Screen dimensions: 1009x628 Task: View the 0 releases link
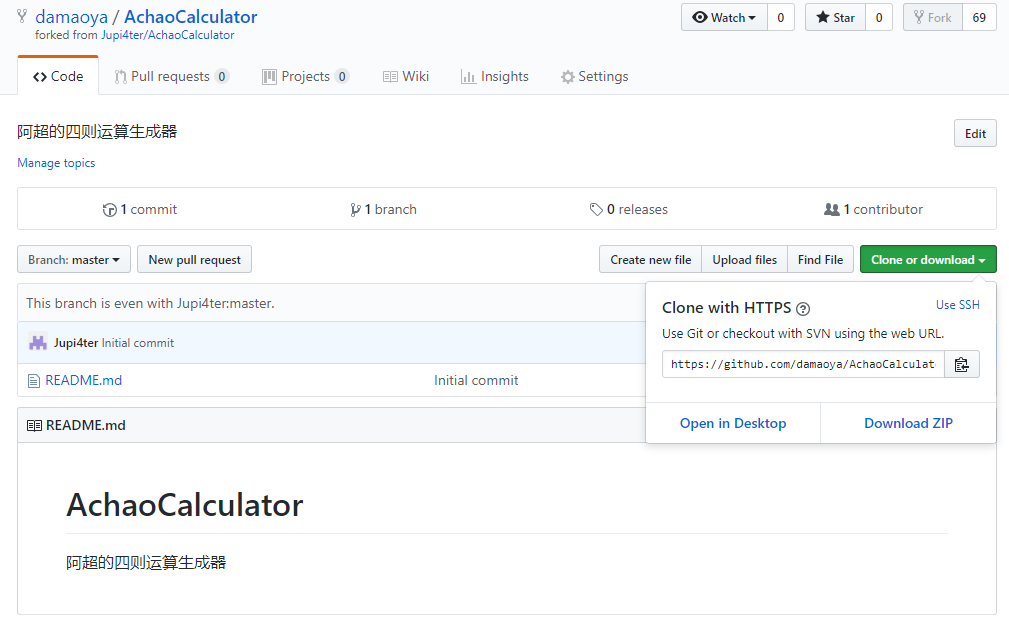[x=629, y=209]
